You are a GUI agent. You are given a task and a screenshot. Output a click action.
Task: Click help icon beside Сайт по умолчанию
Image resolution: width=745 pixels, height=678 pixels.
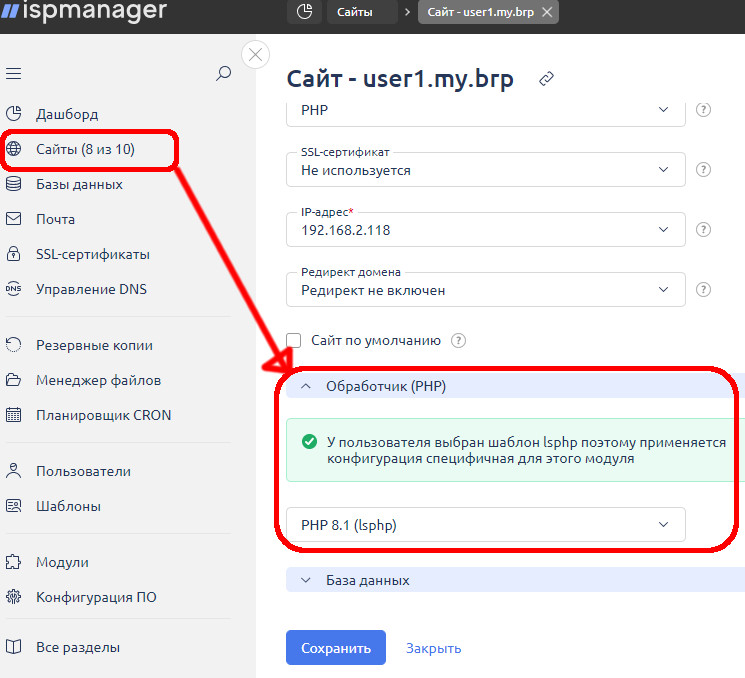459,340
